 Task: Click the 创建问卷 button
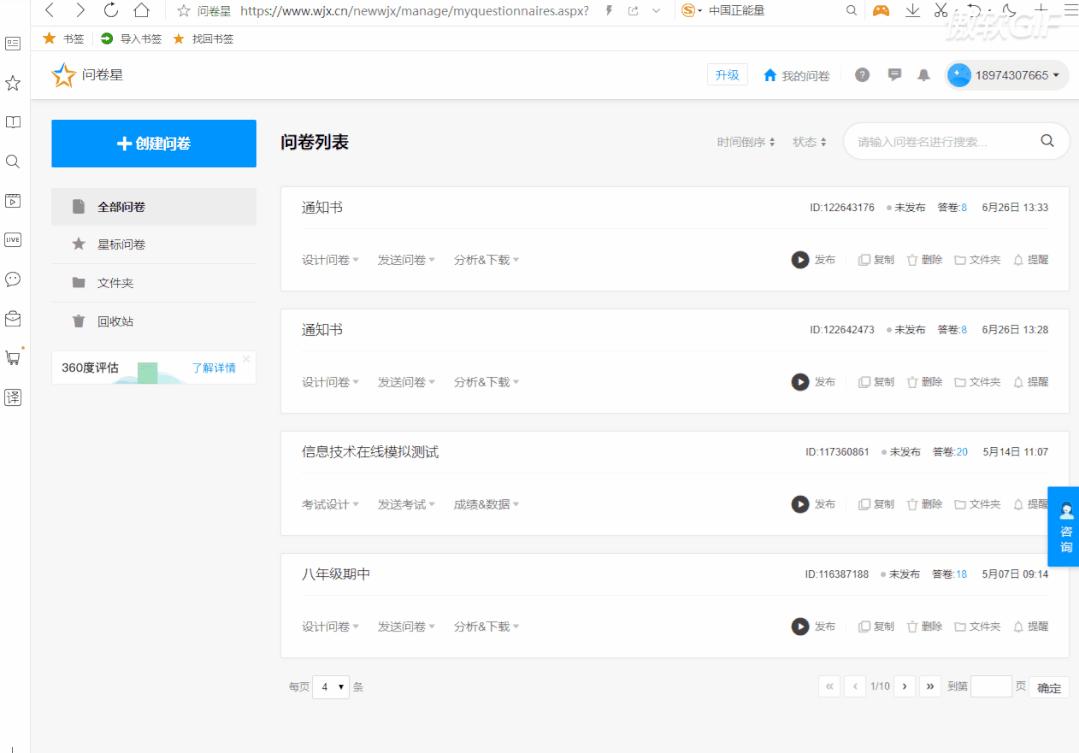pyautogui.click(x=153, y=143)
